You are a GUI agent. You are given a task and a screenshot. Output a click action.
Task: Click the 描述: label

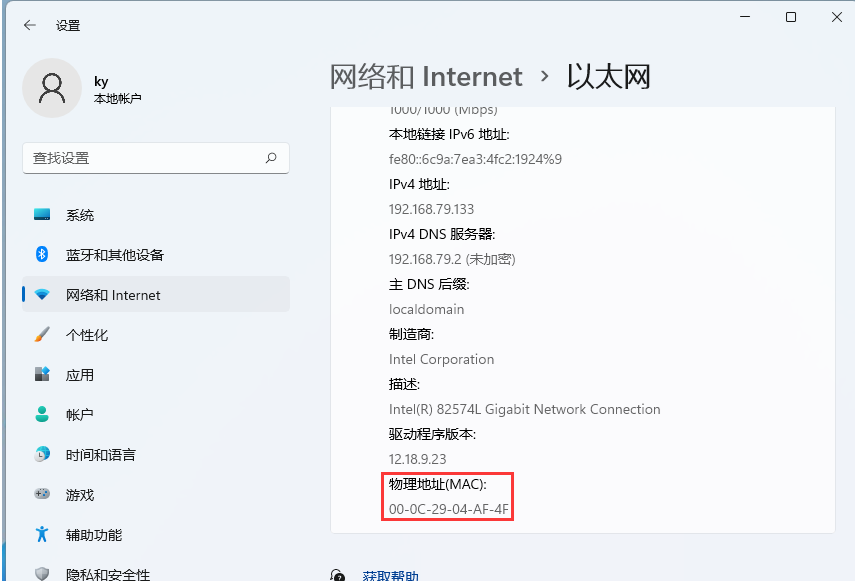(x=404, y=384)
